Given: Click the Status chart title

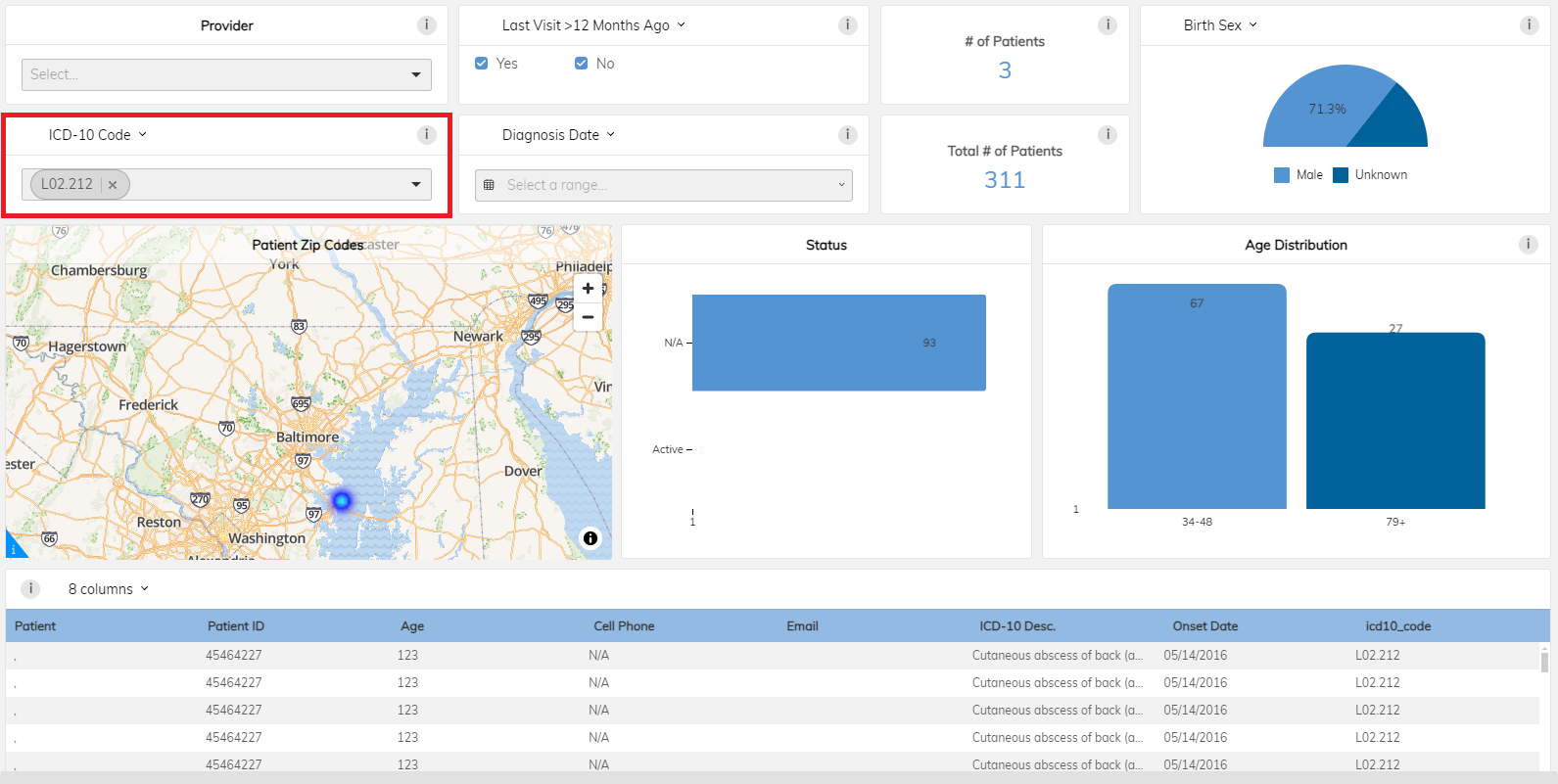Looking at the screenshot, I should tap(826, 245).
